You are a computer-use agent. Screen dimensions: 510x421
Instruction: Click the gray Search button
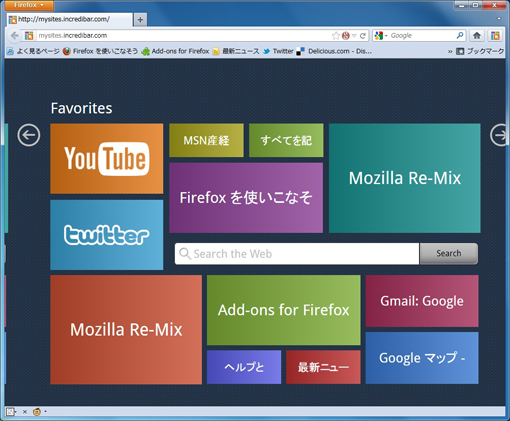click(x=449, y=254)
